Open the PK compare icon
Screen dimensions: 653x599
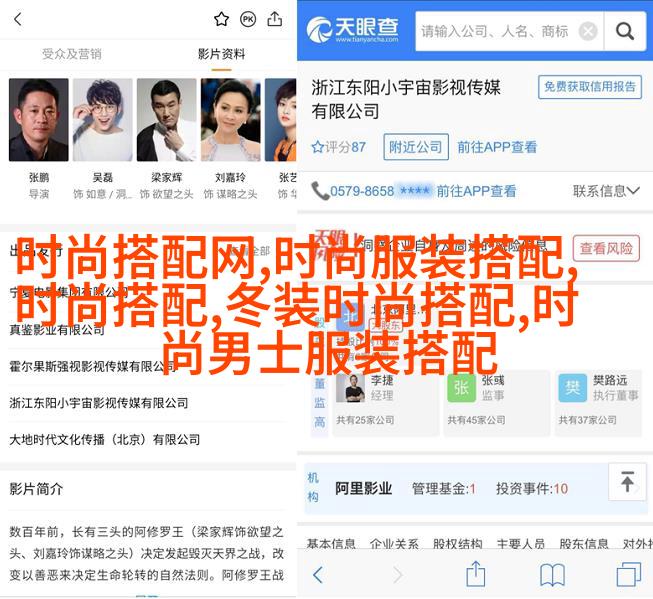(248, 19)
